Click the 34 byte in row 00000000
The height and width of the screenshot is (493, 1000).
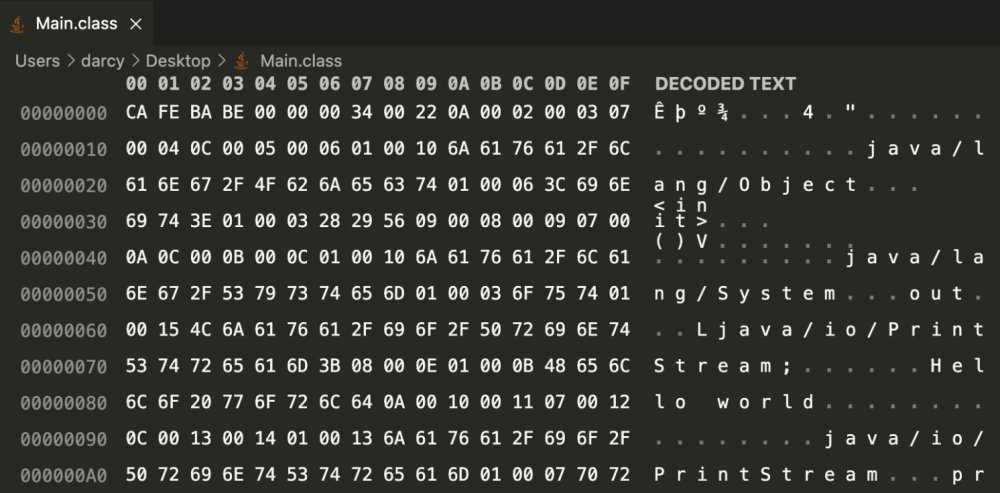pyautogui.click(x=361, y=113)
